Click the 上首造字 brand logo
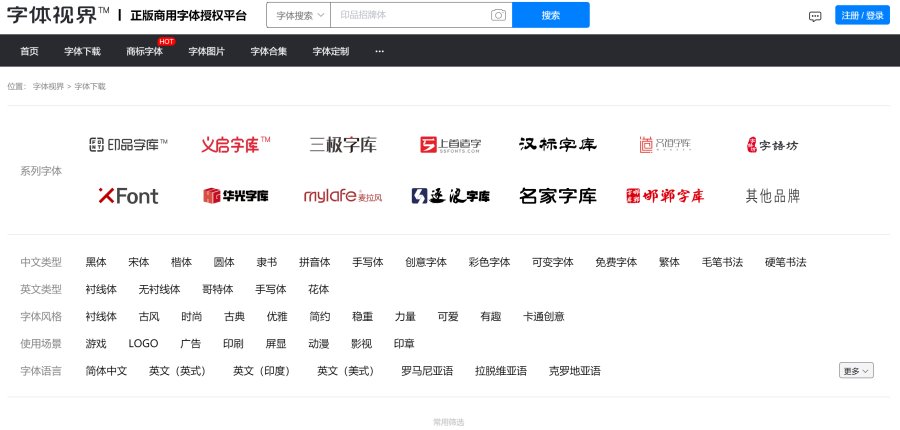The height and width of the screenshot is (430, 900). click(451, 145)
